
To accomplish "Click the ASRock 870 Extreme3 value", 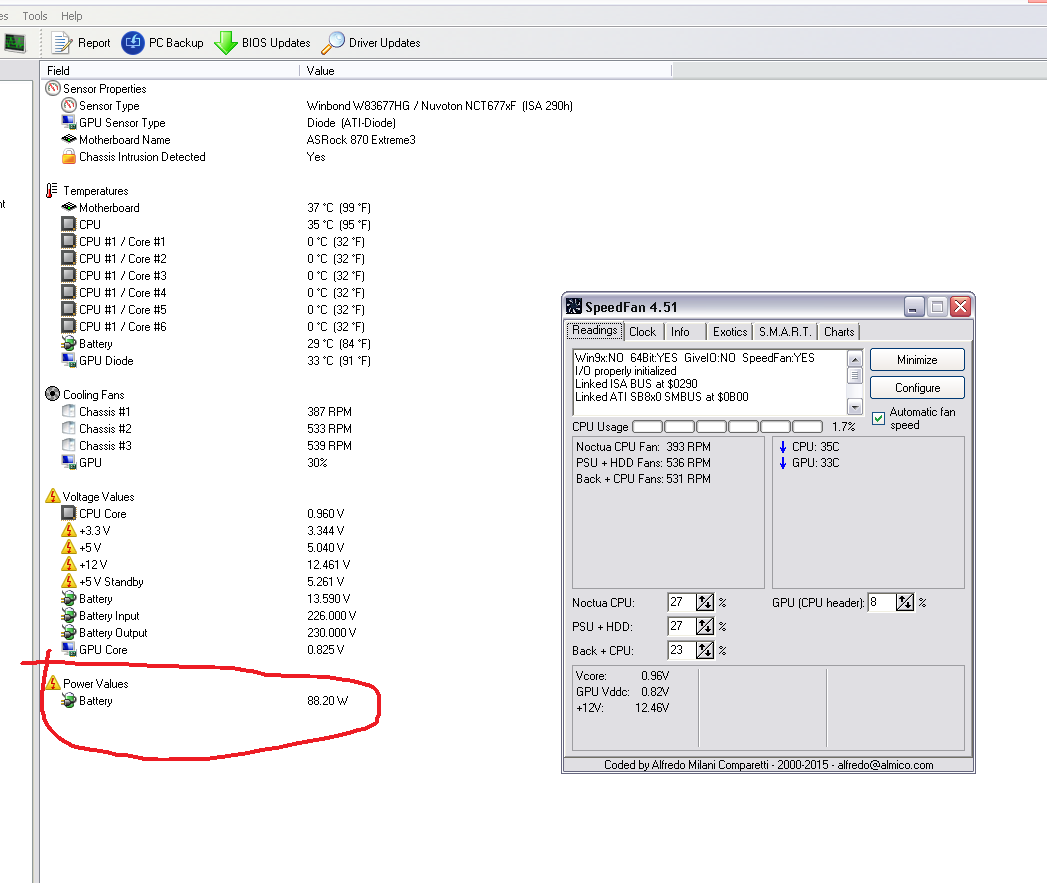I will point(361,140).
